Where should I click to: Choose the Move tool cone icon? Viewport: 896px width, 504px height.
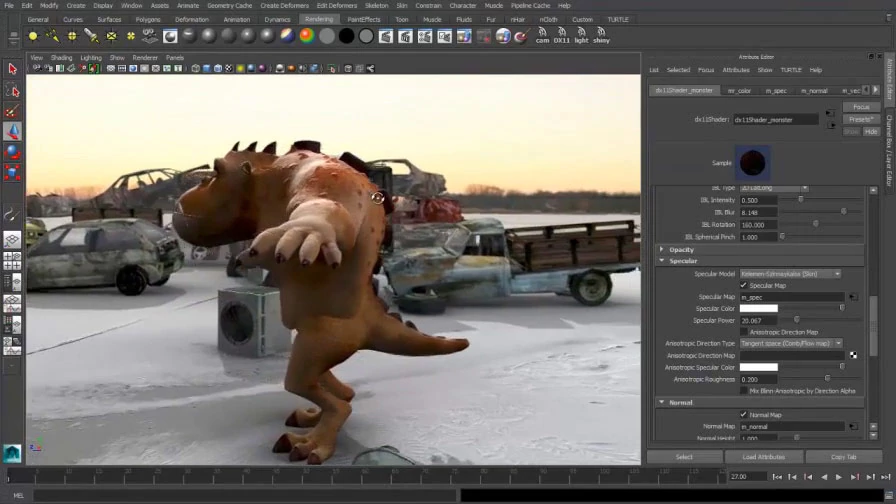13,131
